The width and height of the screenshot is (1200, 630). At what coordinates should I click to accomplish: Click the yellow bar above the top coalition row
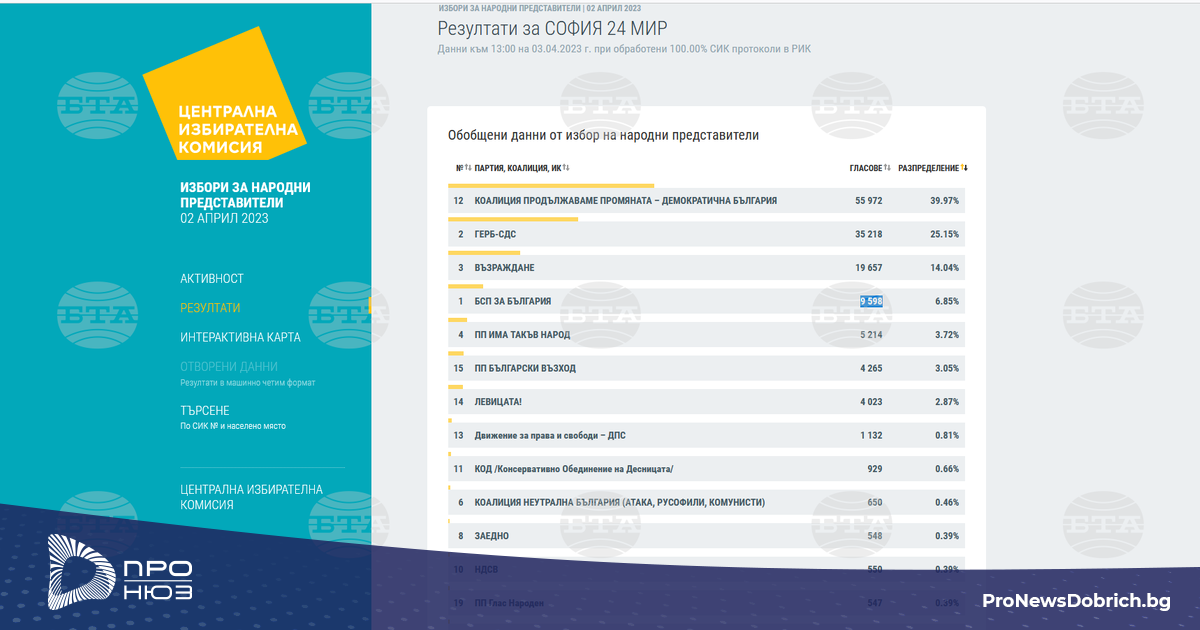pyautogui.click(x=551, y=185)
